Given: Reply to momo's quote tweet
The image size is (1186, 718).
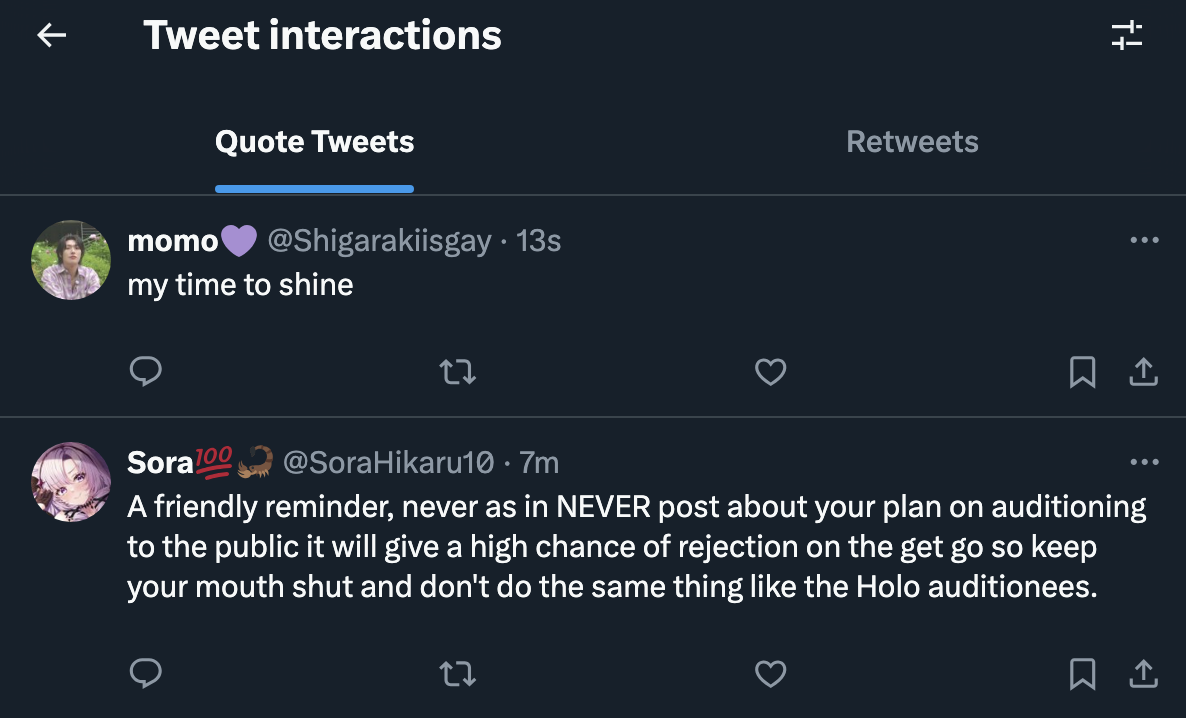Looking at the screenshot, I should pos(146,372).
